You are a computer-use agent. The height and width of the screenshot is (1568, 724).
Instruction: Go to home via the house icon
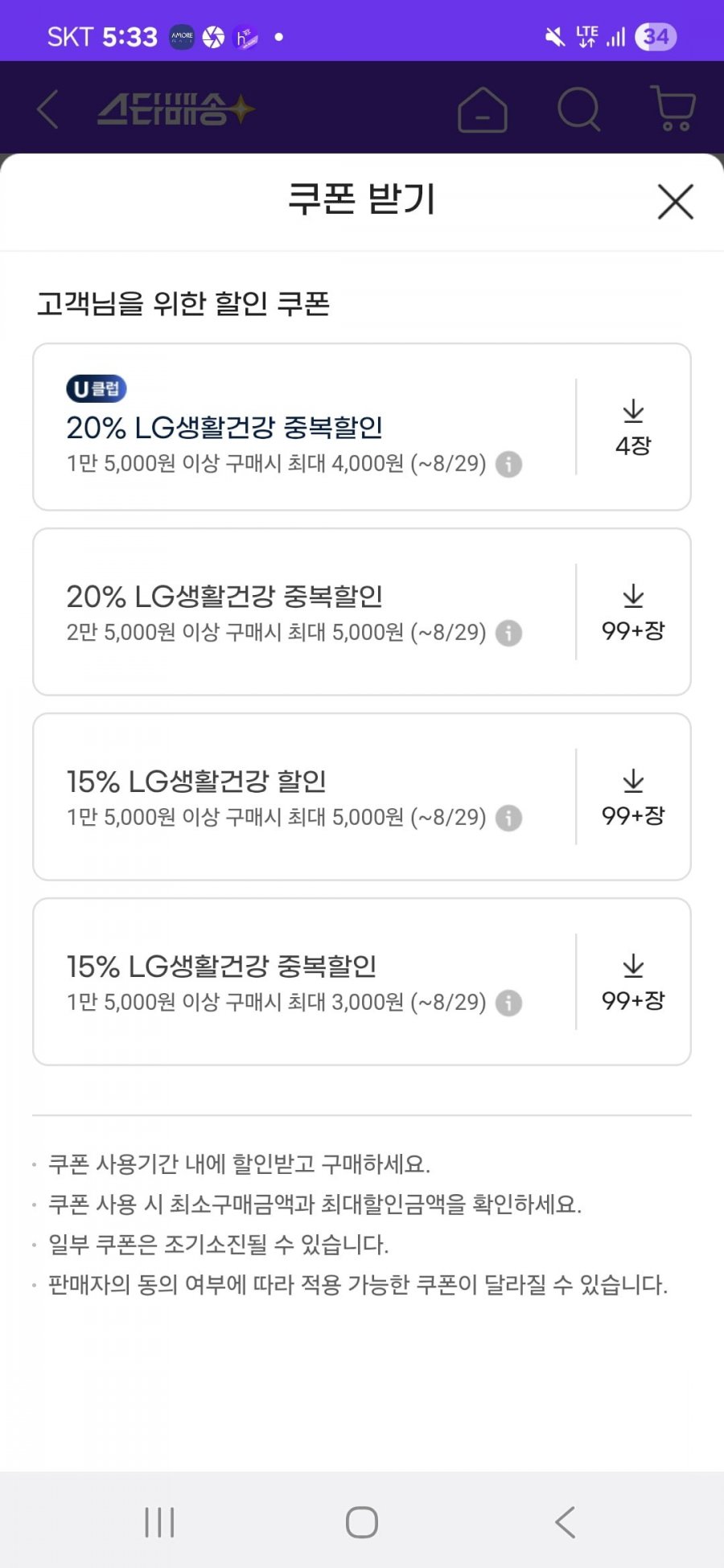483,109
